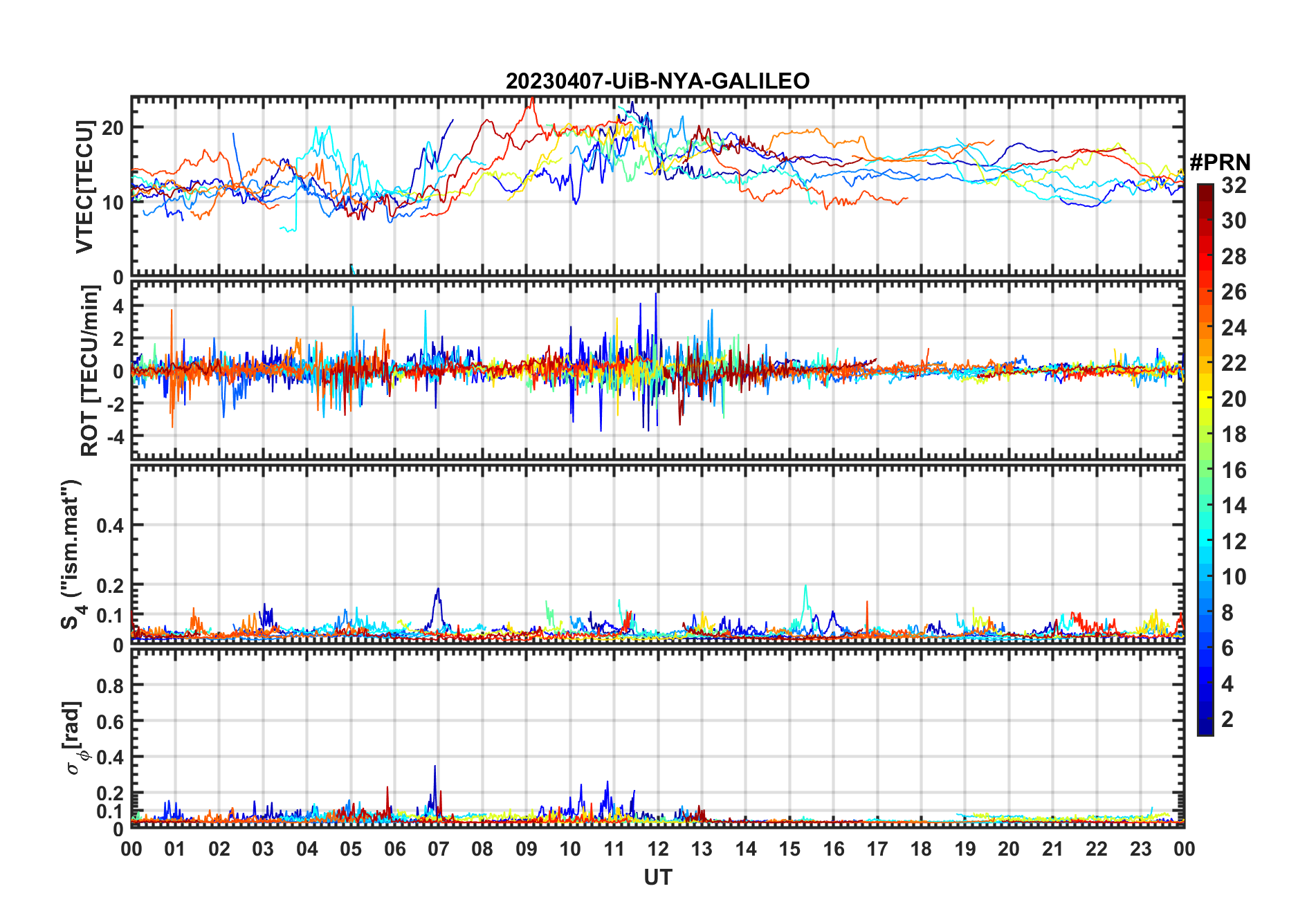
Task: Click colorbar tick label 28
Action: tap(1234, 257)
